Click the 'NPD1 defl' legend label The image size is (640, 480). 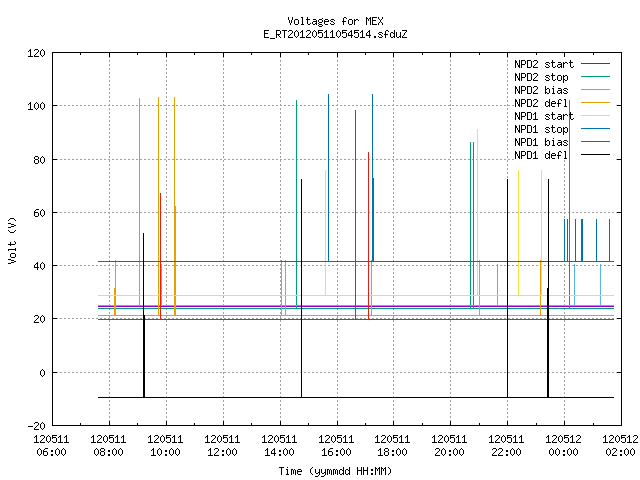click(541, 156)
